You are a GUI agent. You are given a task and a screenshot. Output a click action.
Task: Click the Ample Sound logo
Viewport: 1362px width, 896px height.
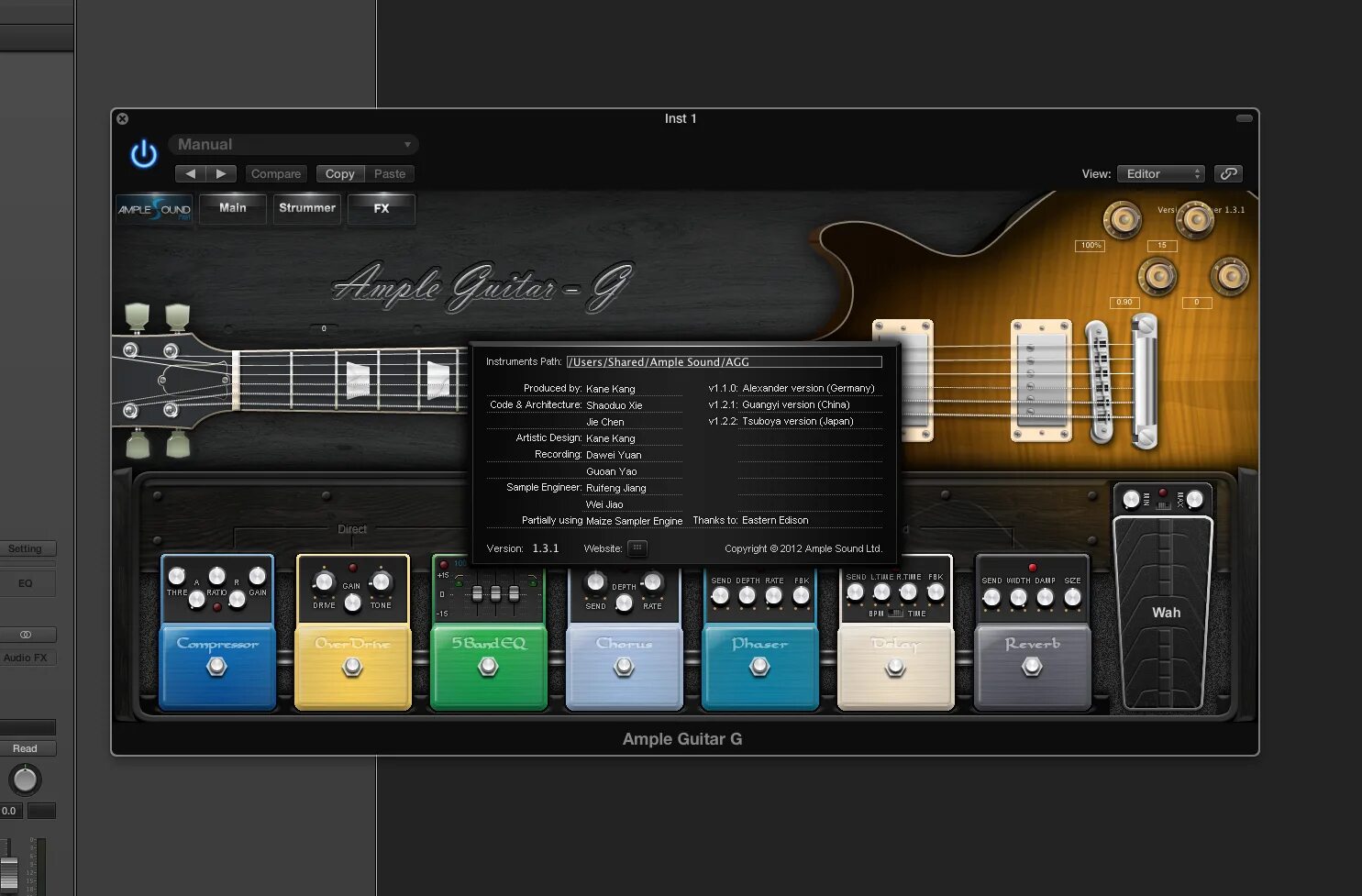click(x=154, y=209)
